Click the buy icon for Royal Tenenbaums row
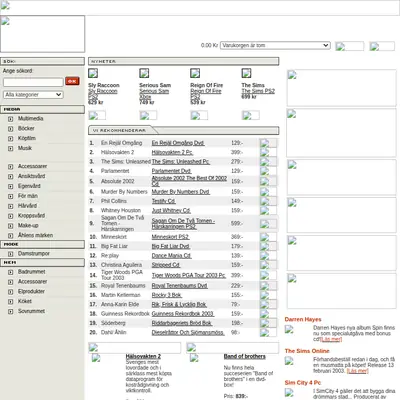Image resolution: width=400 pixels, height=400 pixels. point(268,286)
